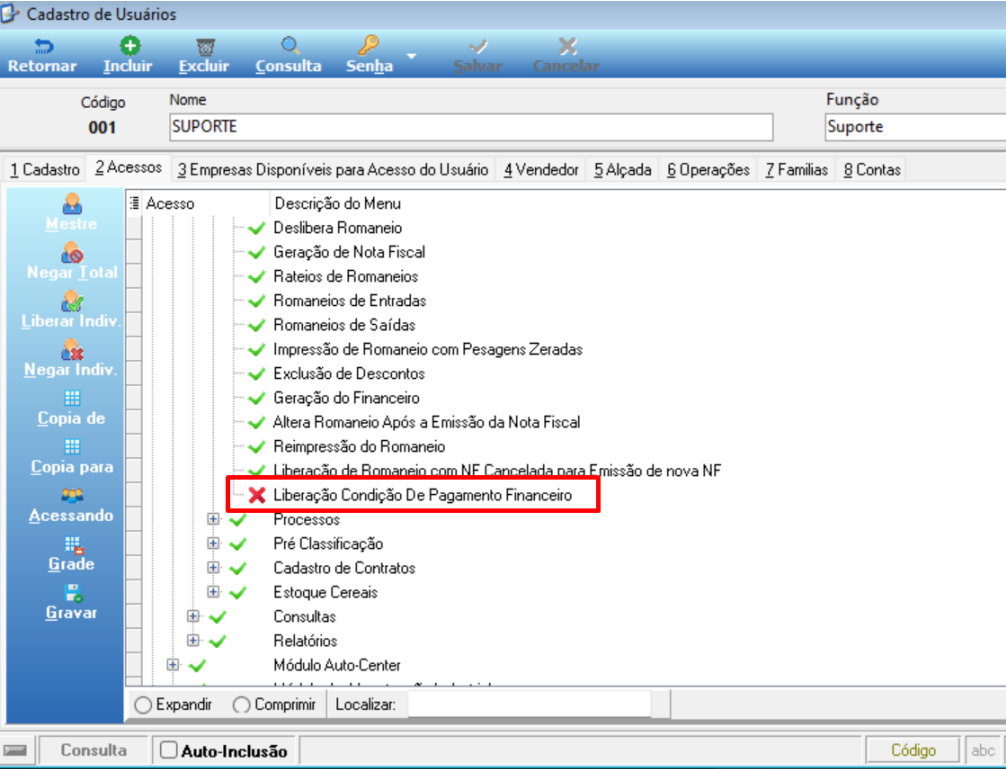
Task: Toggle checkmark for Rateios de Romaneios
Action: pos(257,277)
